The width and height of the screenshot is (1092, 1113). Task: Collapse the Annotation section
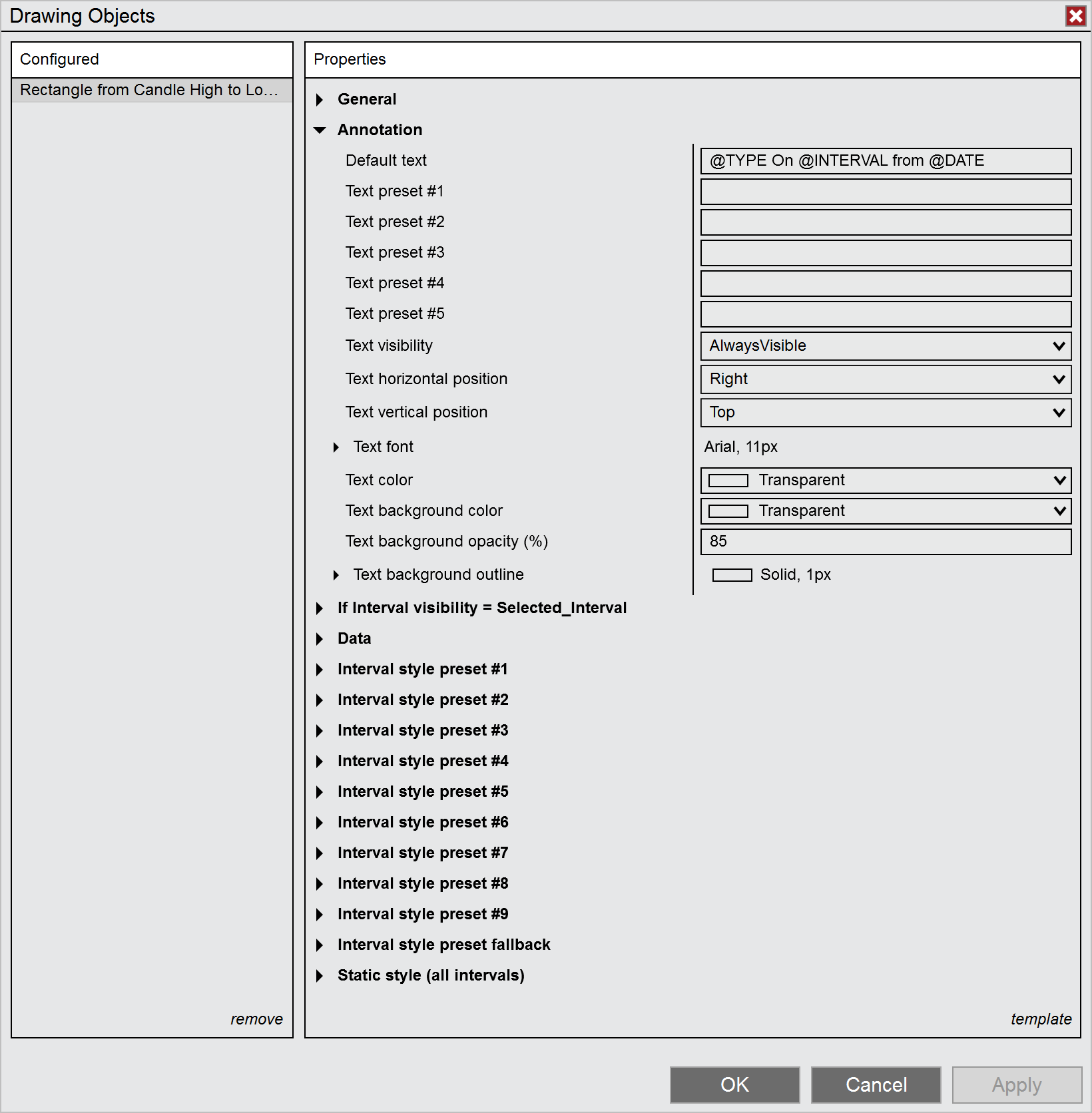320,130
